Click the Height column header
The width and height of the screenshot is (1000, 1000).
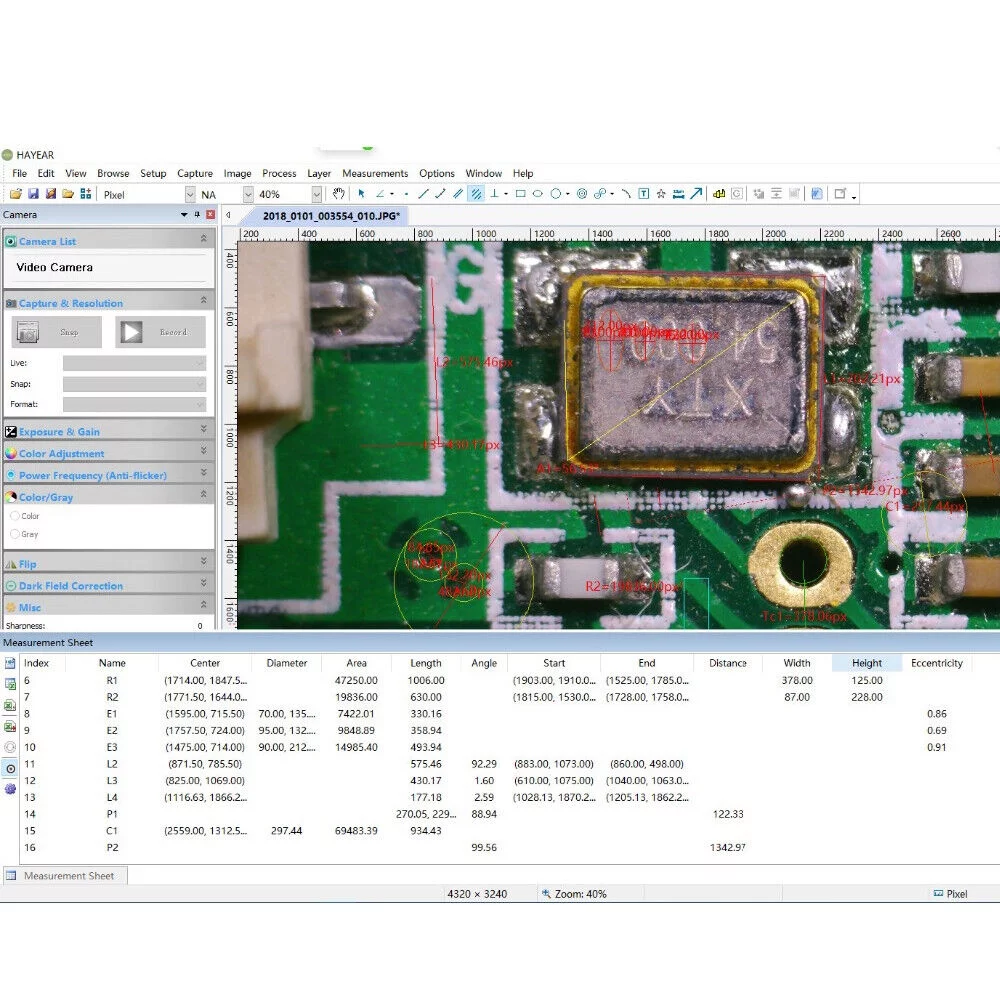point(867,663)
